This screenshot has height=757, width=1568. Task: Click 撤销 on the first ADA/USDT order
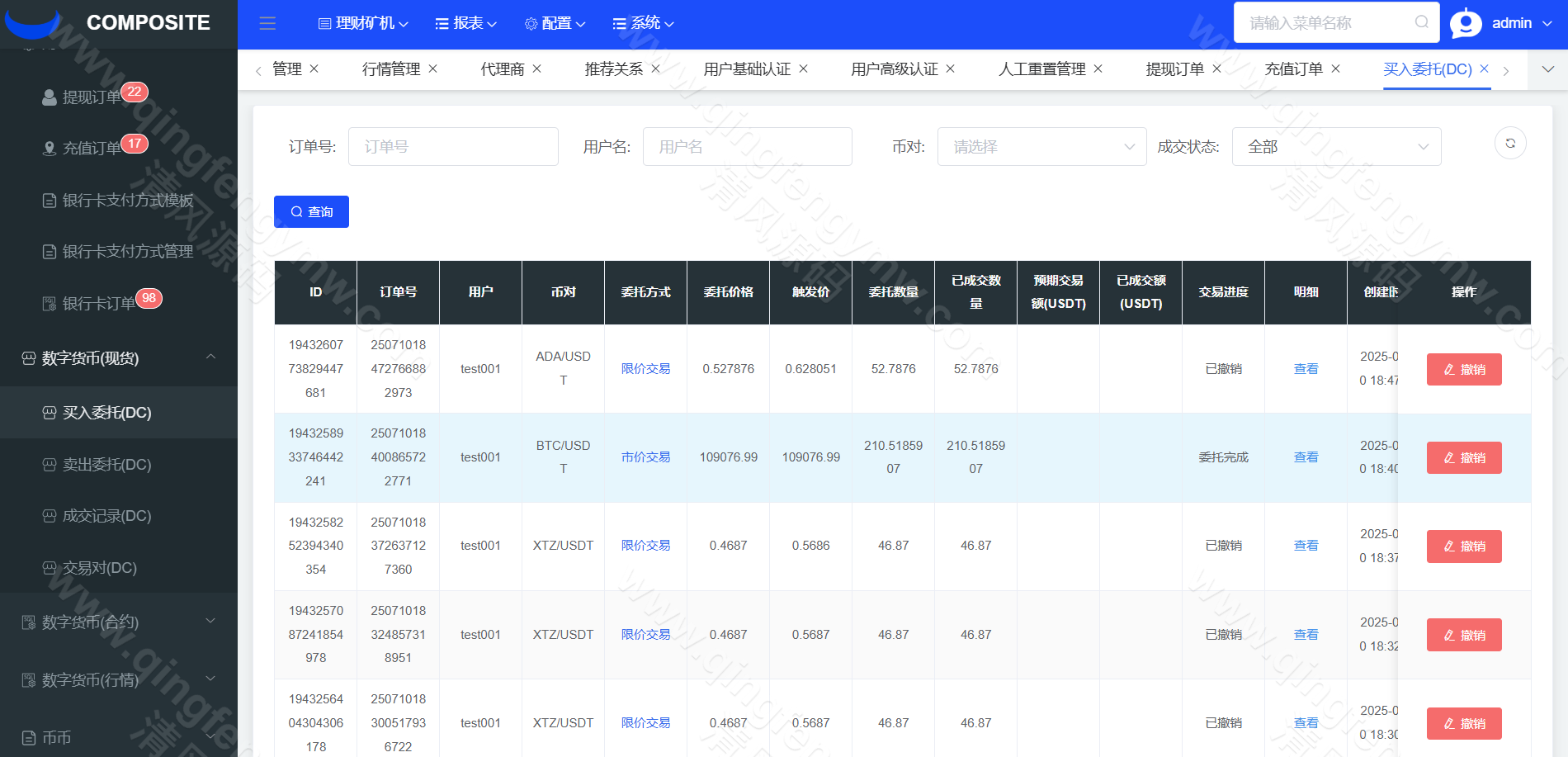pos(1463,369)
